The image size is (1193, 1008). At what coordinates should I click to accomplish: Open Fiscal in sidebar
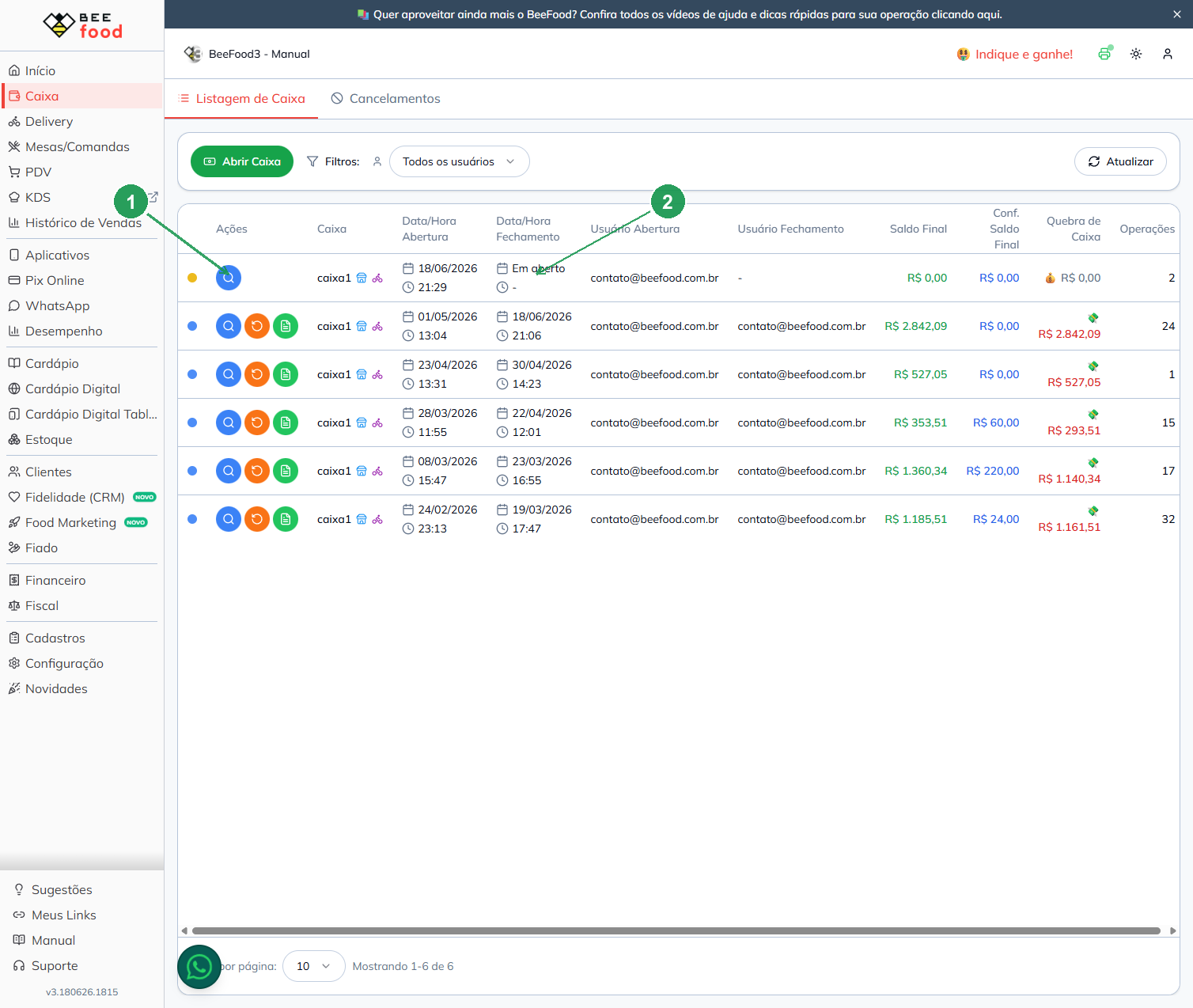[82, 605]
